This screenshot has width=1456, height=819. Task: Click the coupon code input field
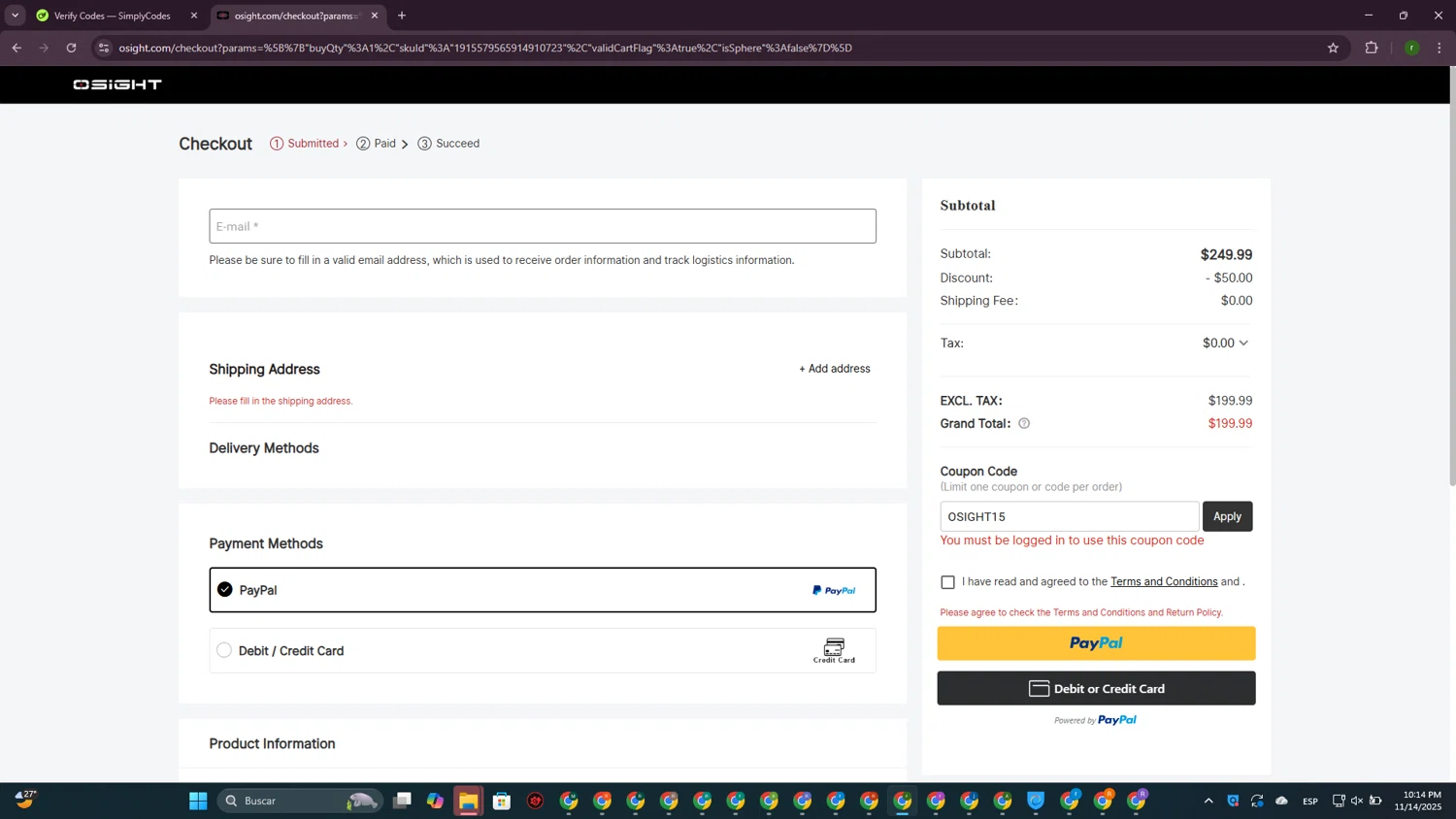pyautogui.click(x=1070, y=516)
